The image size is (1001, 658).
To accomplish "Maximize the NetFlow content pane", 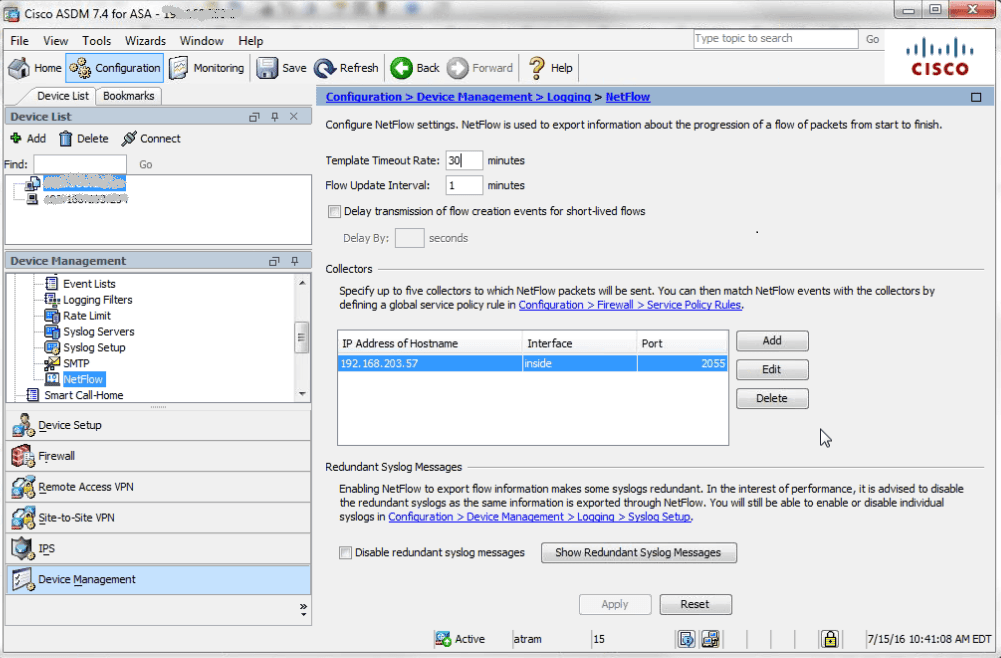I will point(976,98).
